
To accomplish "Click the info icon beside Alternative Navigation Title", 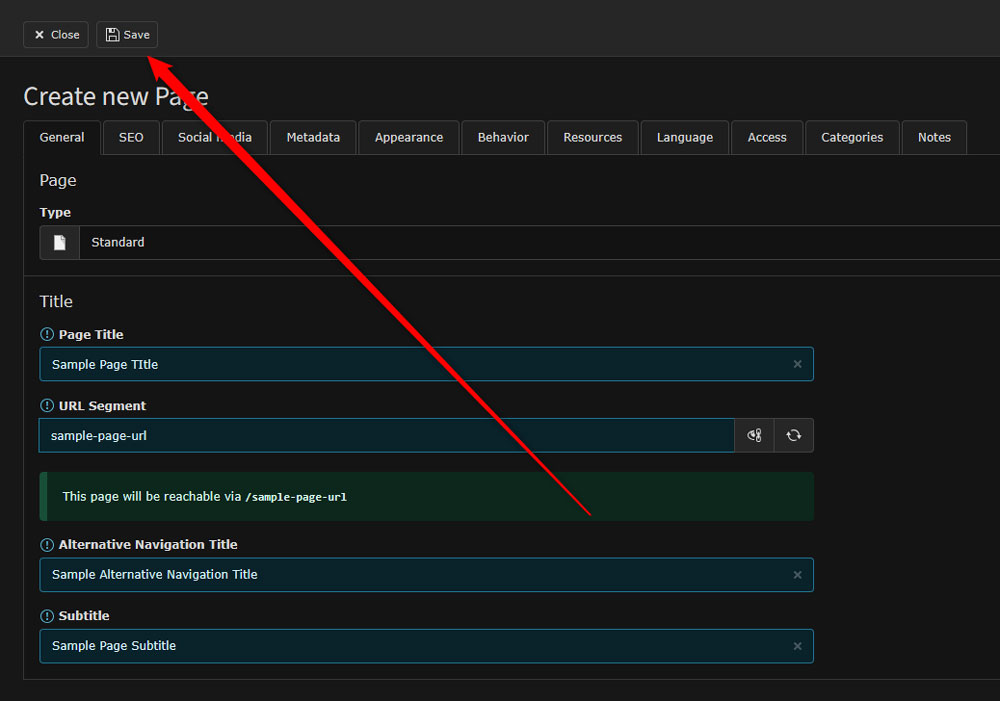I will coord(47,545).
